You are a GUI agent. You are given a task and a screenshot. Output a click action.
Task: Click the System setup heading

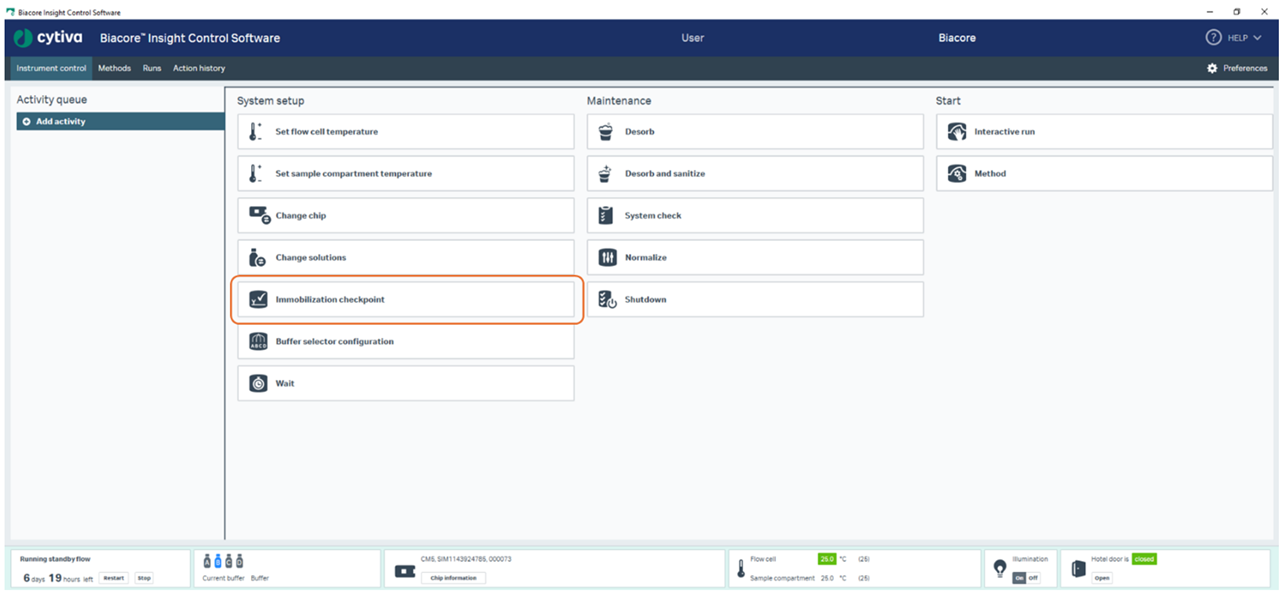click(271, 101)
